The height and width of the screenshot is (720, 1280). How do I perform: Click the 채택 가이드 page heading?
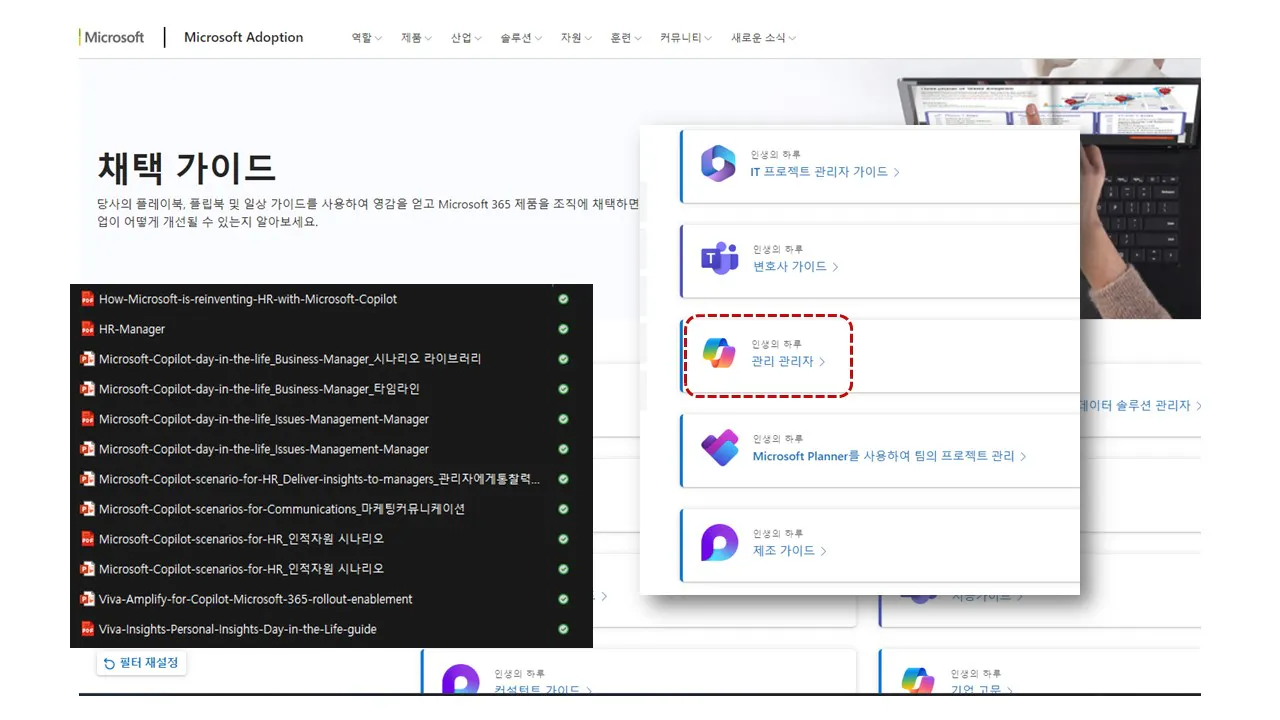tap(186, 167)
